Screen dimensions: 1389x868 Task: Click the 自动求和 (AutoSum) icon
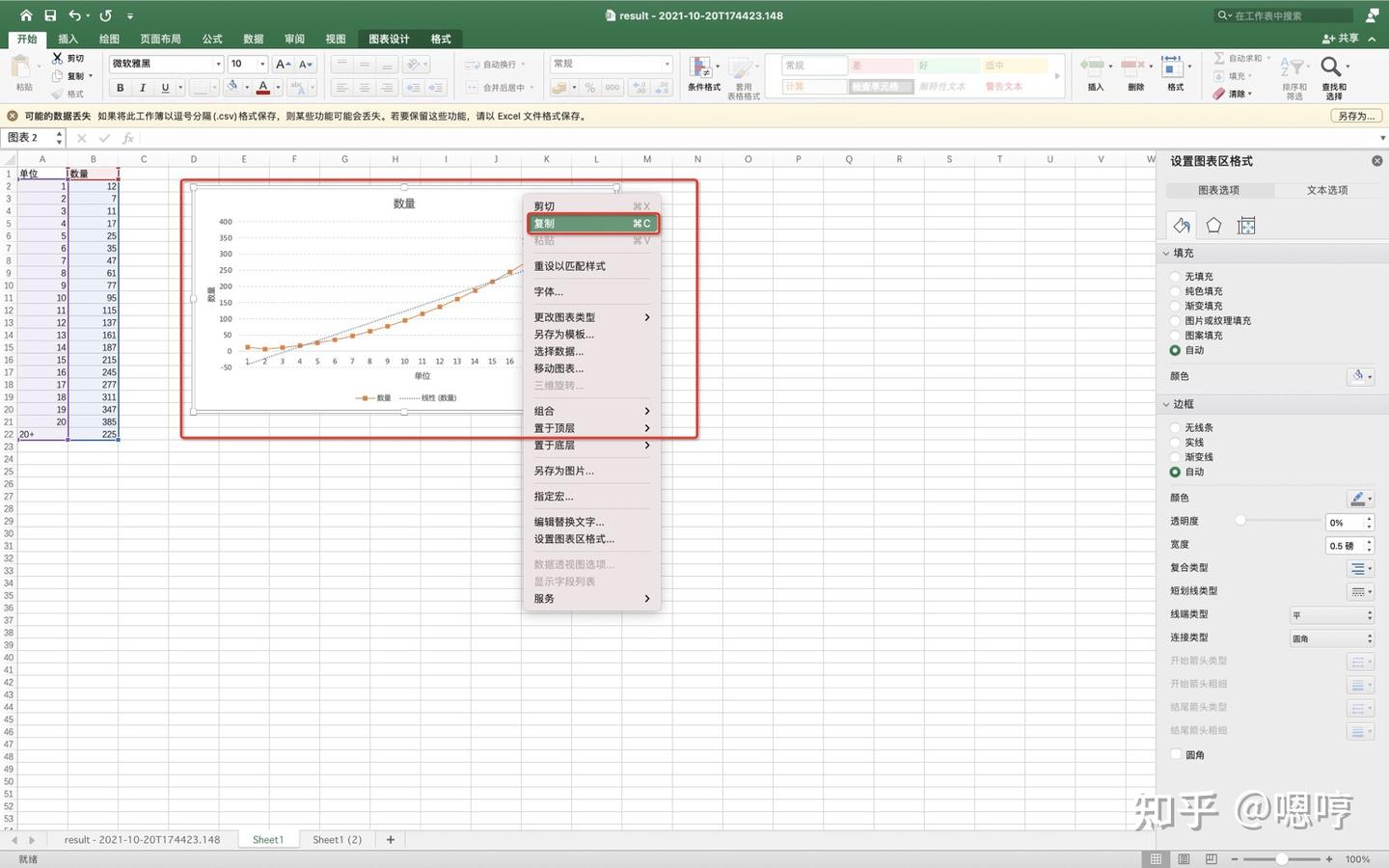[x=1218, y=57]
